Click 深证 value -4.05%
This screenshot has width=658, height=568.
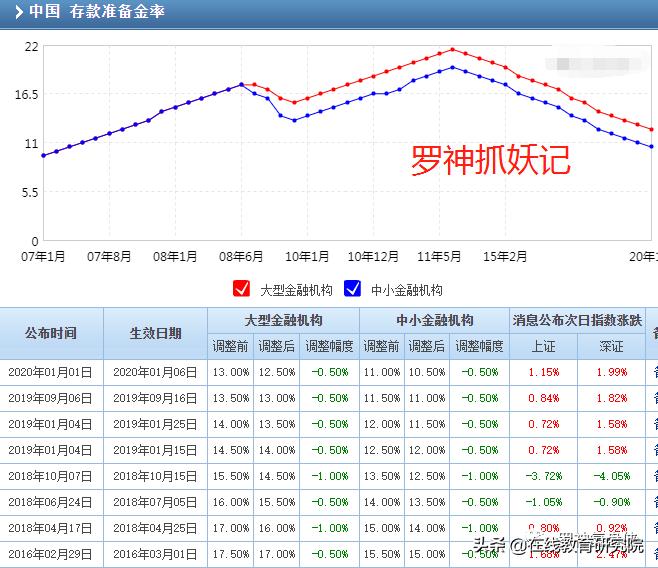click(x=612, y=476)
